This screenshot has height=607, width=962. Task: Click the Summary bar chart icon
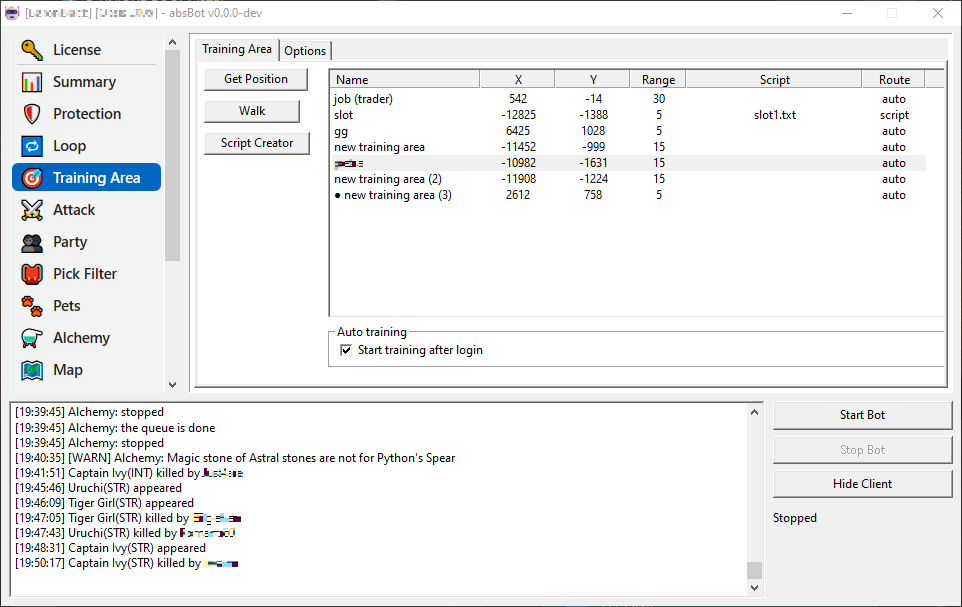32,82
